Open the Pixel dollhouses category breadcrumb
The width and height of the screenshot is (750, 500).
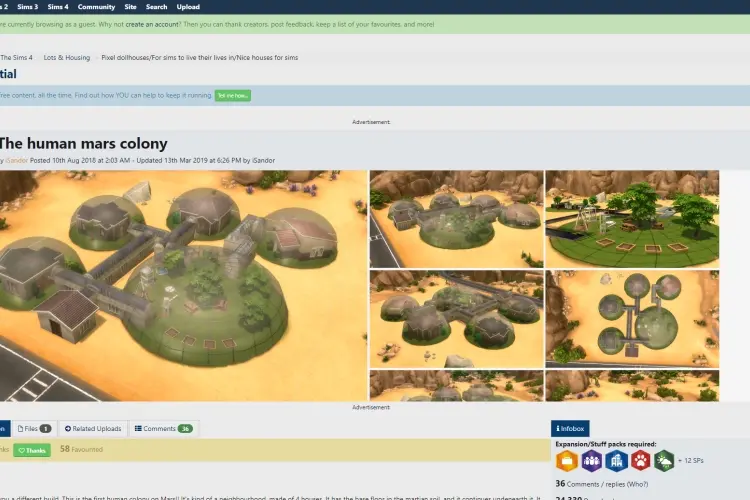tap(199, 57)
